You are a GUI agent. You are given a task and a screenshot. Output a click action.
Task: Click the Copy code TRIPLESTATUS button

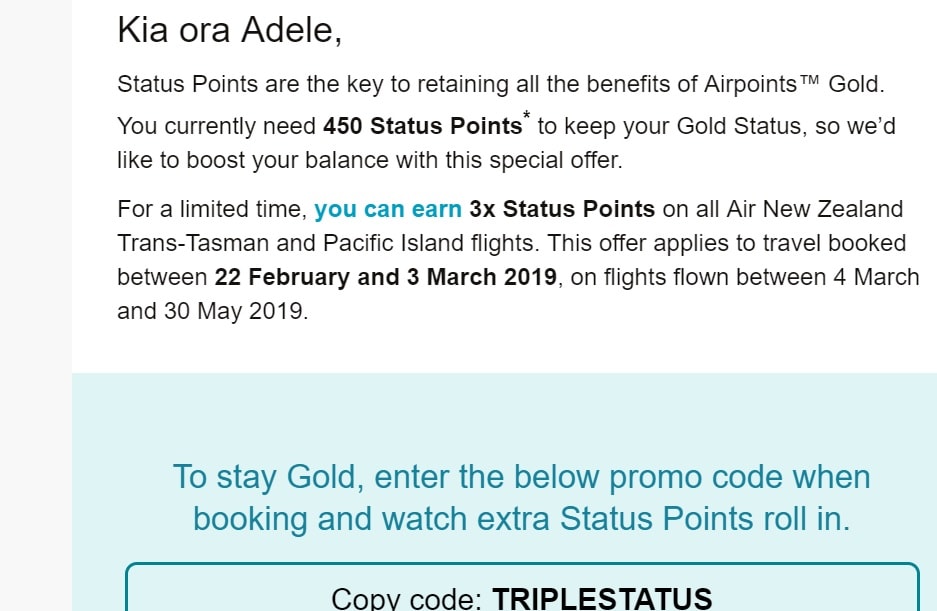(522, 587)
